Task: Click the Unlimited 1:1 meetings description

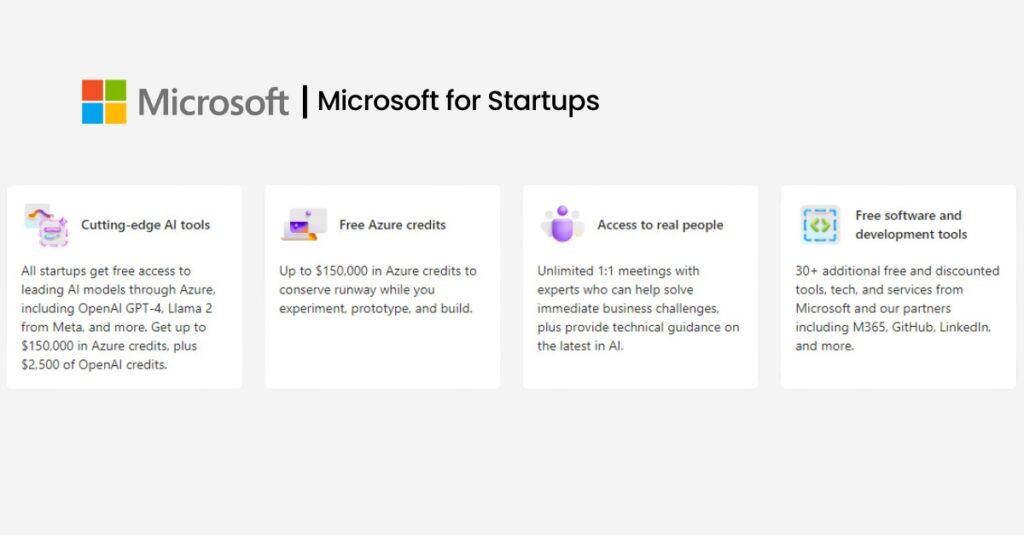Action: (x=638, y=308)
